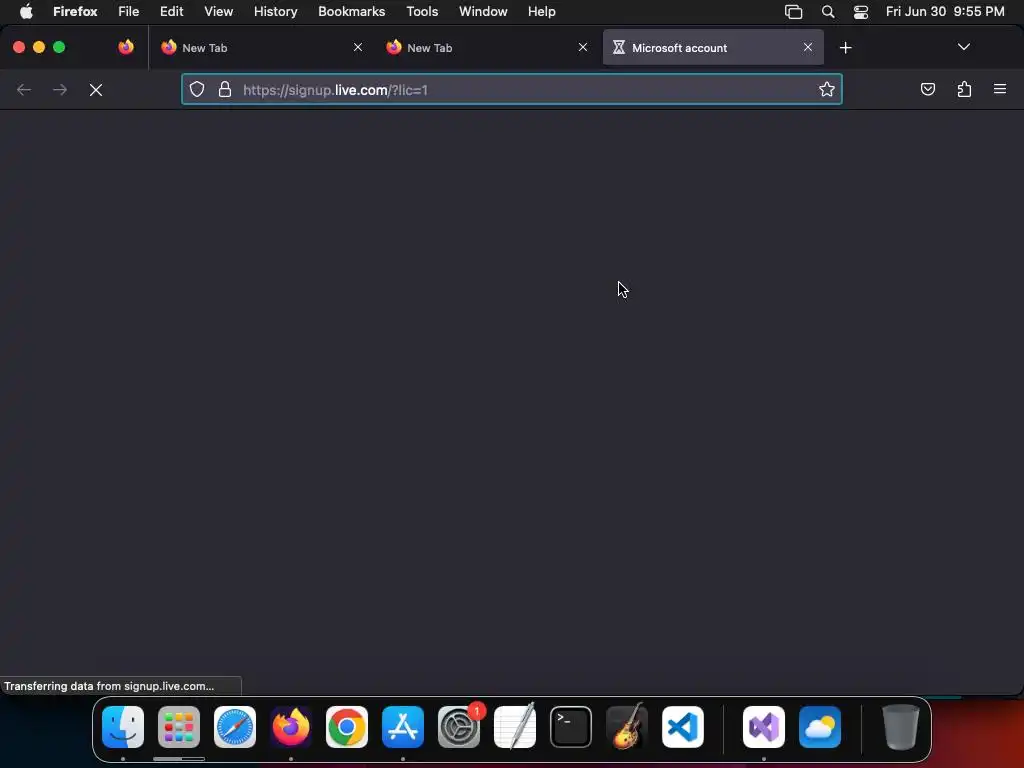
Task: Open the Window menu
Action: [x=483, y=12]
